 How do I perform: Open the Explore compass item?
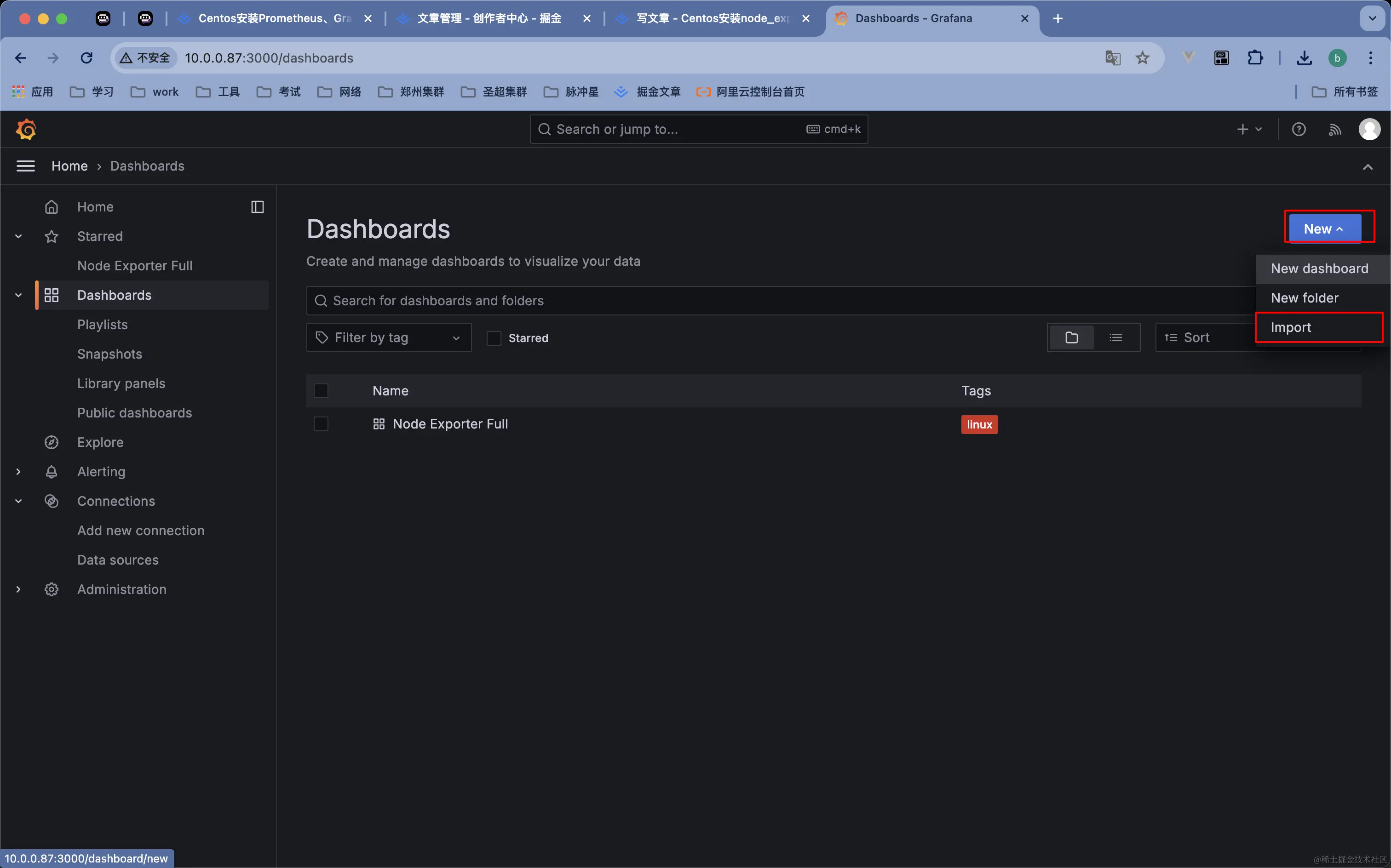100,442
